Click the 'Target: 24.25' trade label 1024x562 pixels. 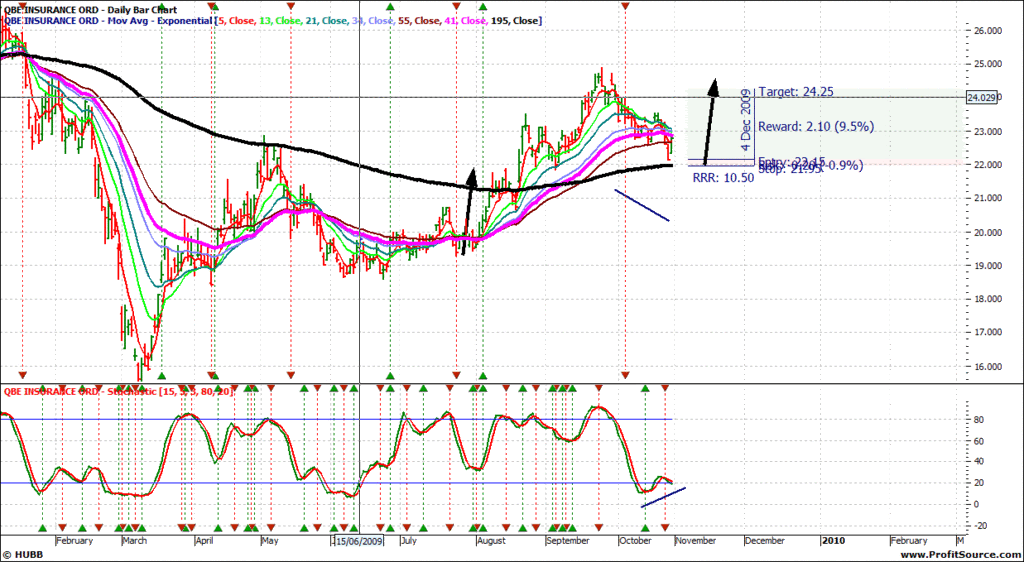(795, 93)
